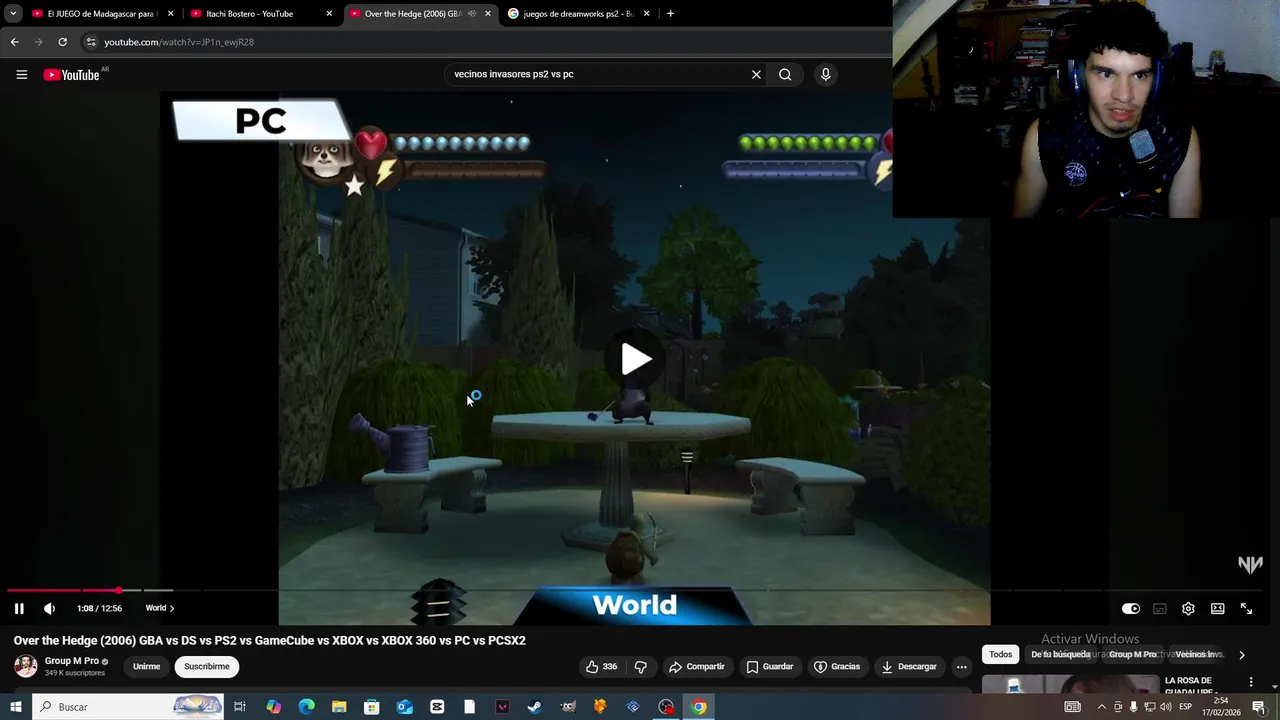Open the tab search dropdown arrow
Viewport: 1280px width, 720px height.
point(13,14)
